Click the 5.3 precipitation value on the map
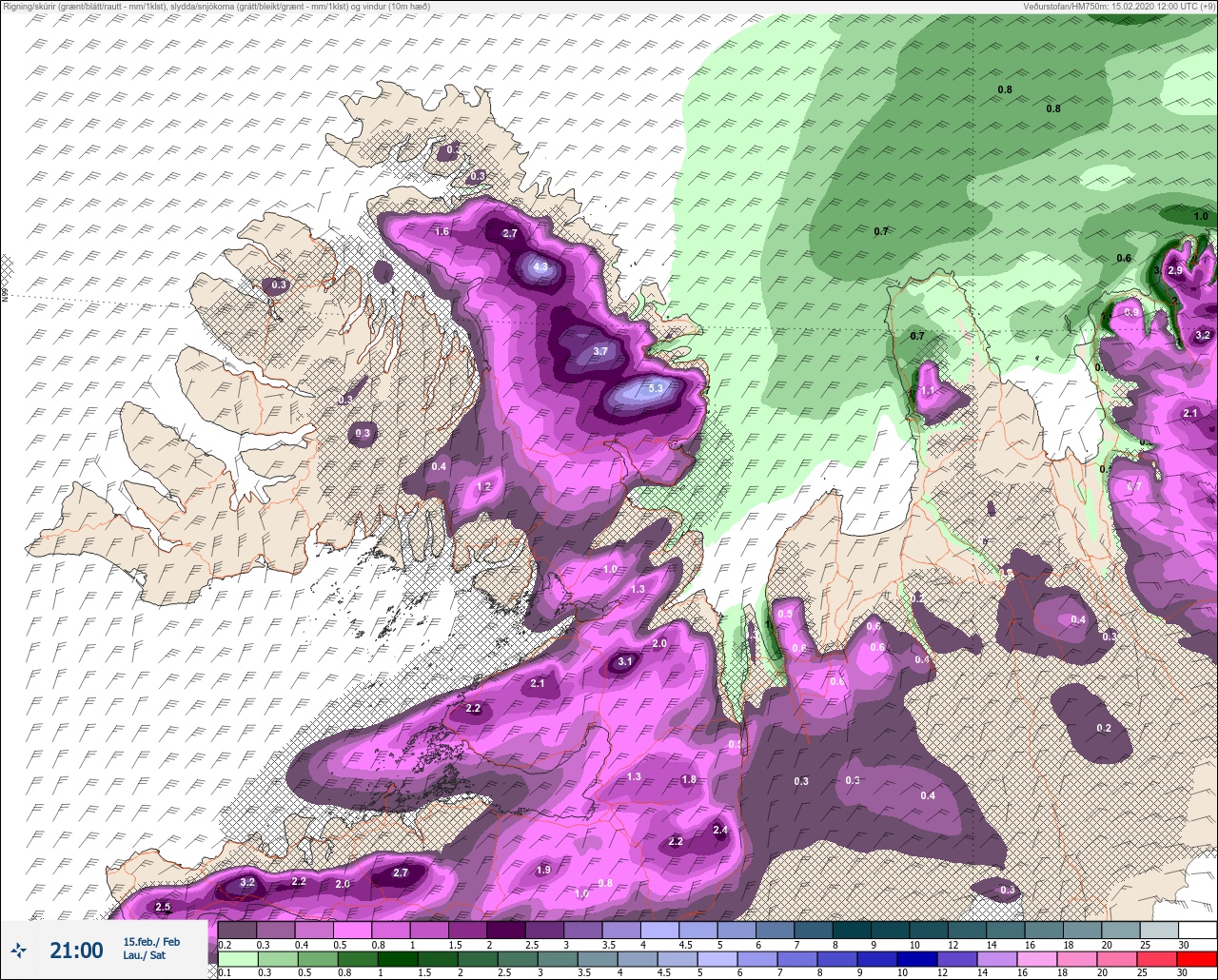The height and width of the screenshot is (980, 1218). pyautogui.click(x=656, y=388)
